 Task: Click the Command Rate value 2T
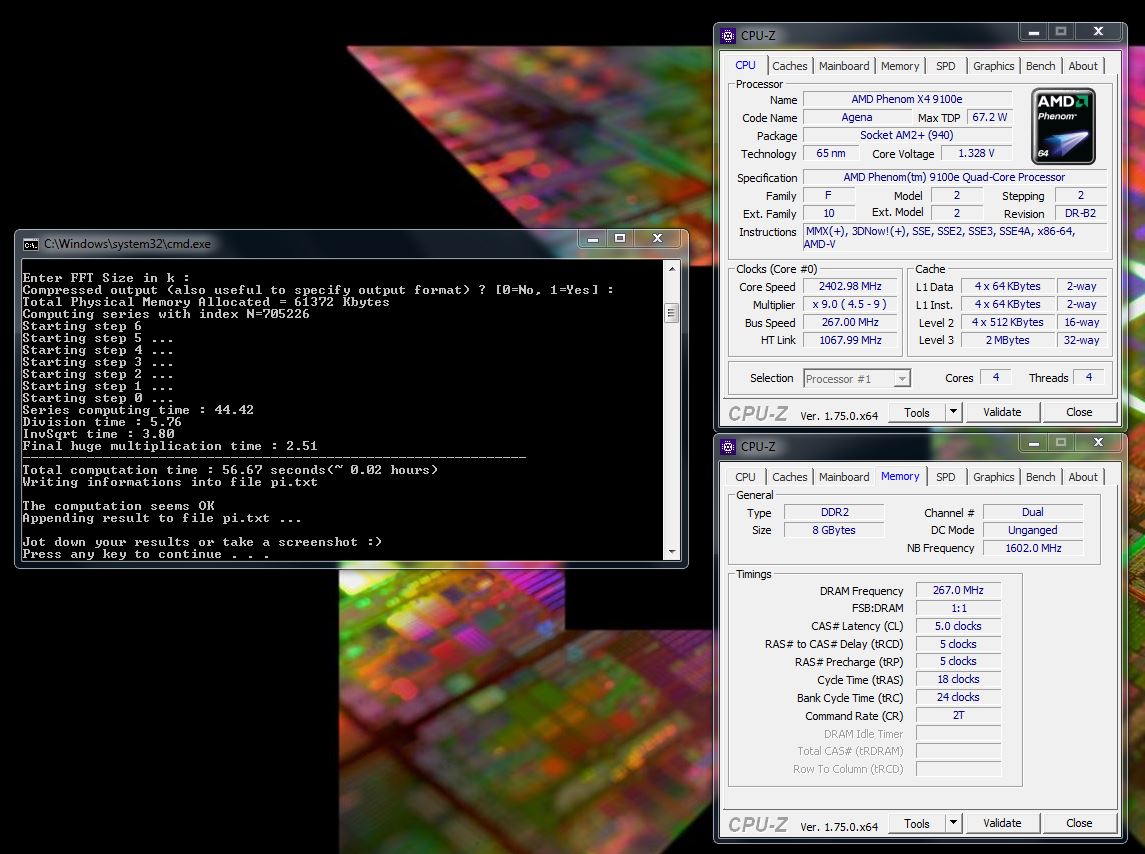tap(958, 716)
